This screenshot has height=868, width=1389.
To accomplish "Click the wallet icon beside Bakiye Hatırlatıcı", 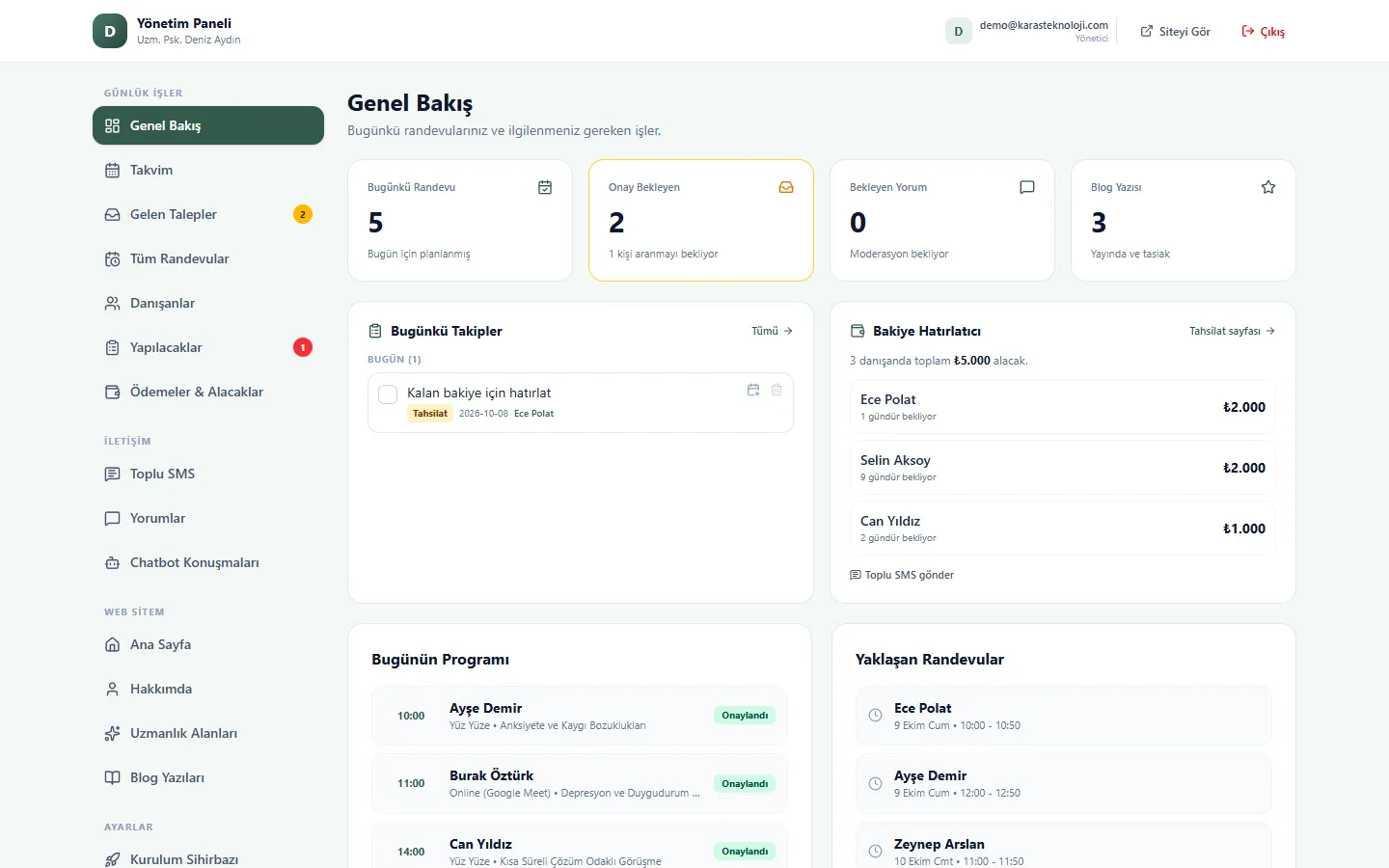I will 858,331.
